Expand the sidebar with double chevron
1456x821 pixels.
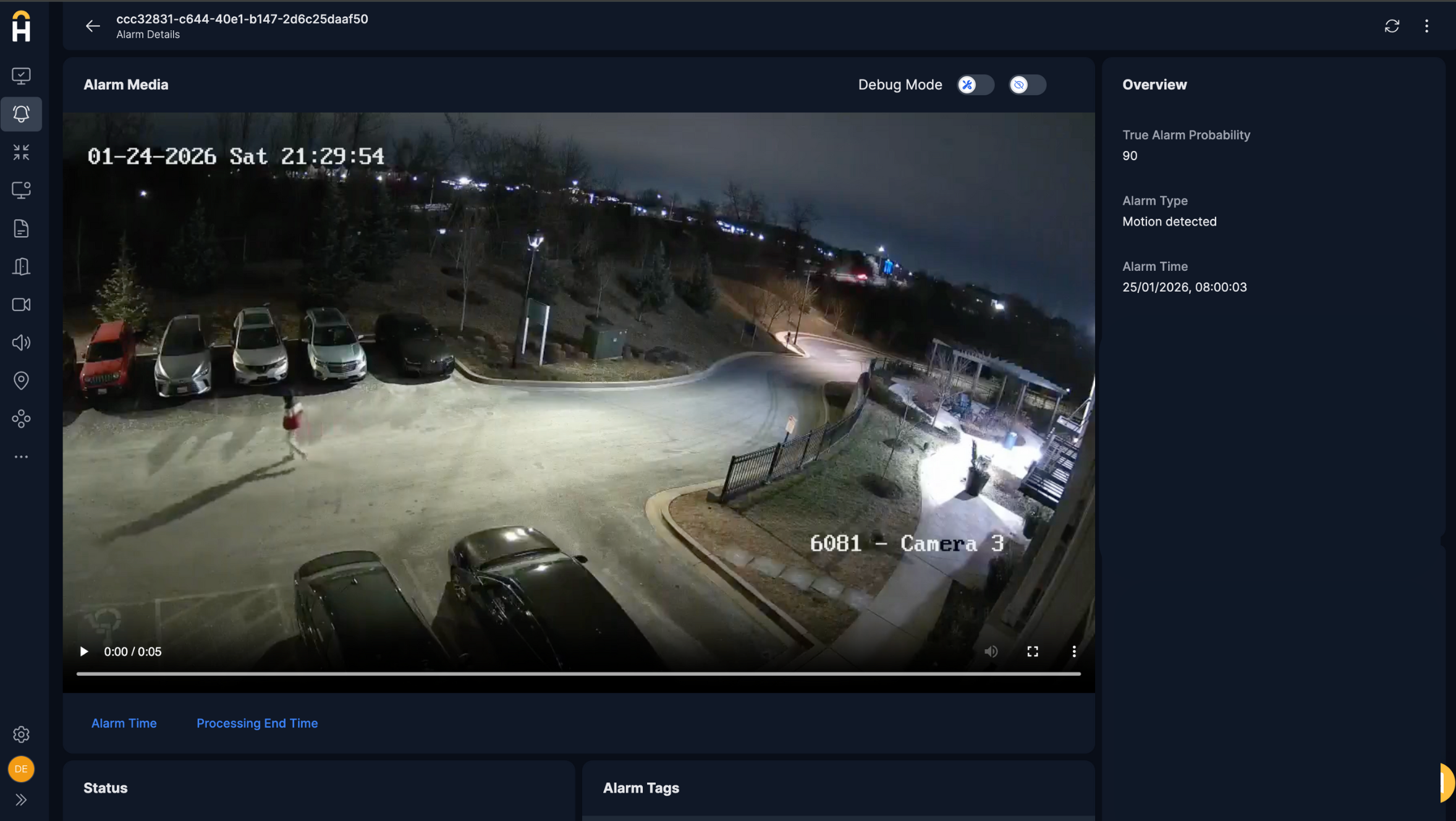tap(21, 799)
